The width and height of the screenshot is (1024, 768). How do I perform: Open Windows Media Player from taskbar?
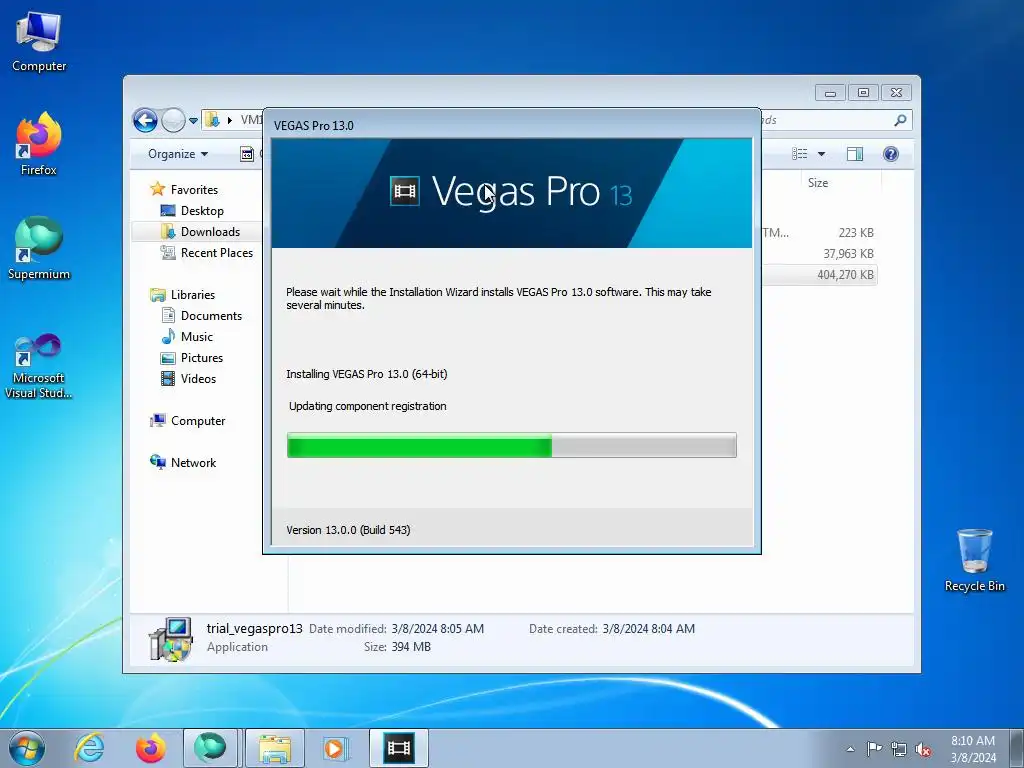tap(336, 748)
